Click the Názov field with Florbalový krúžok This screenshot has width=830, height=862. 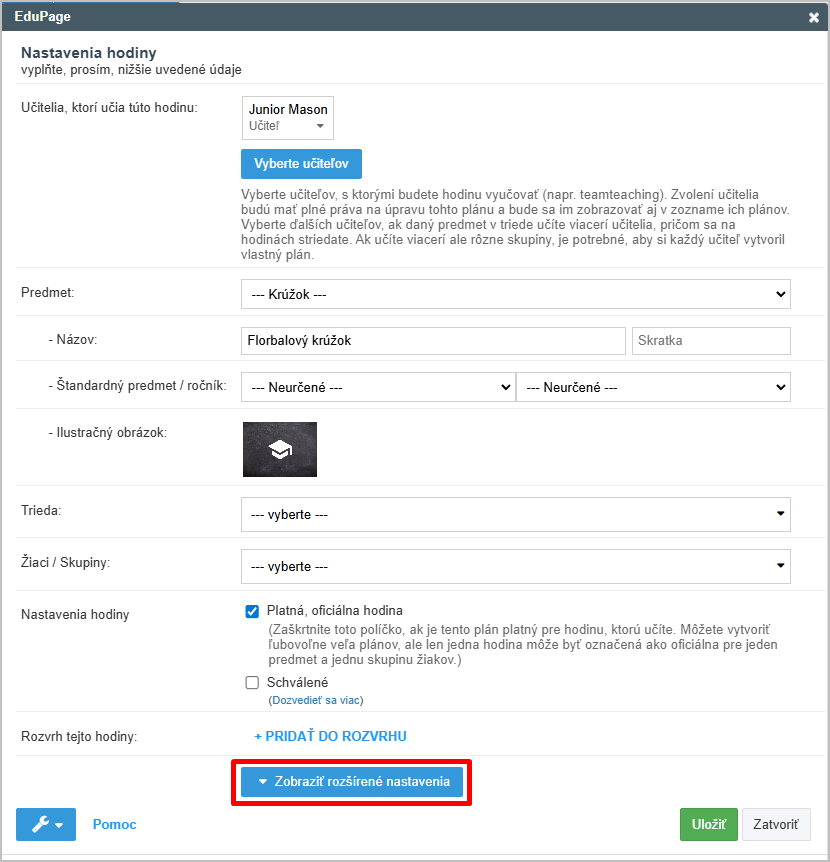tap(433, 340)
